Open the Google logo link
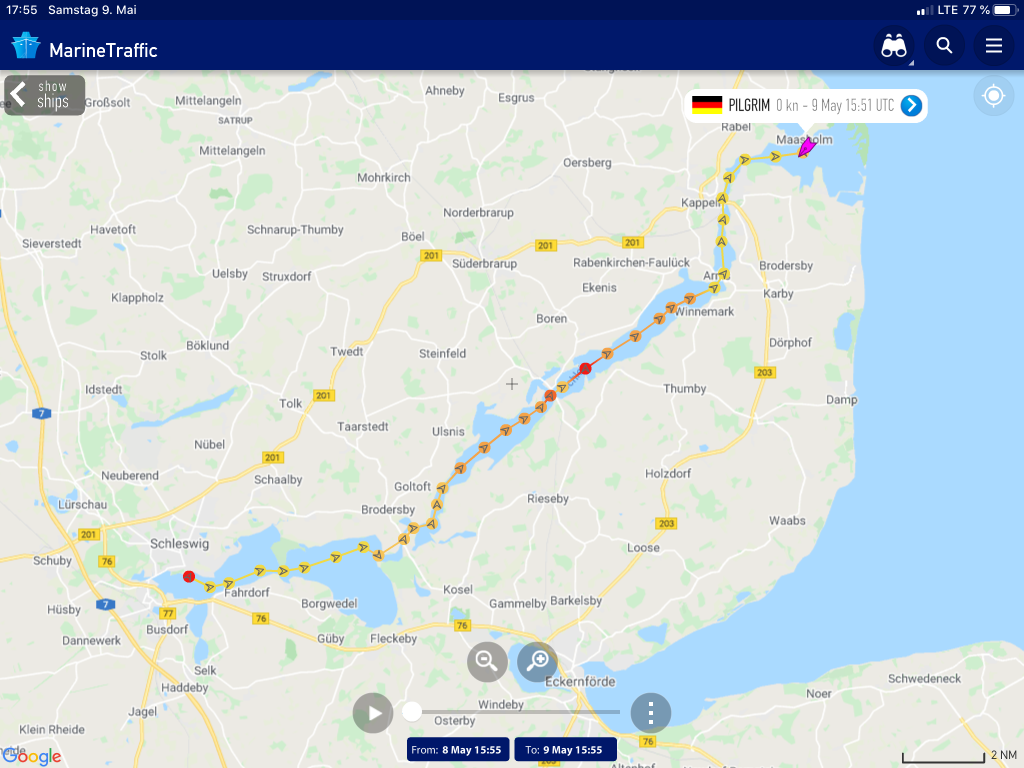 pos(33,756)
